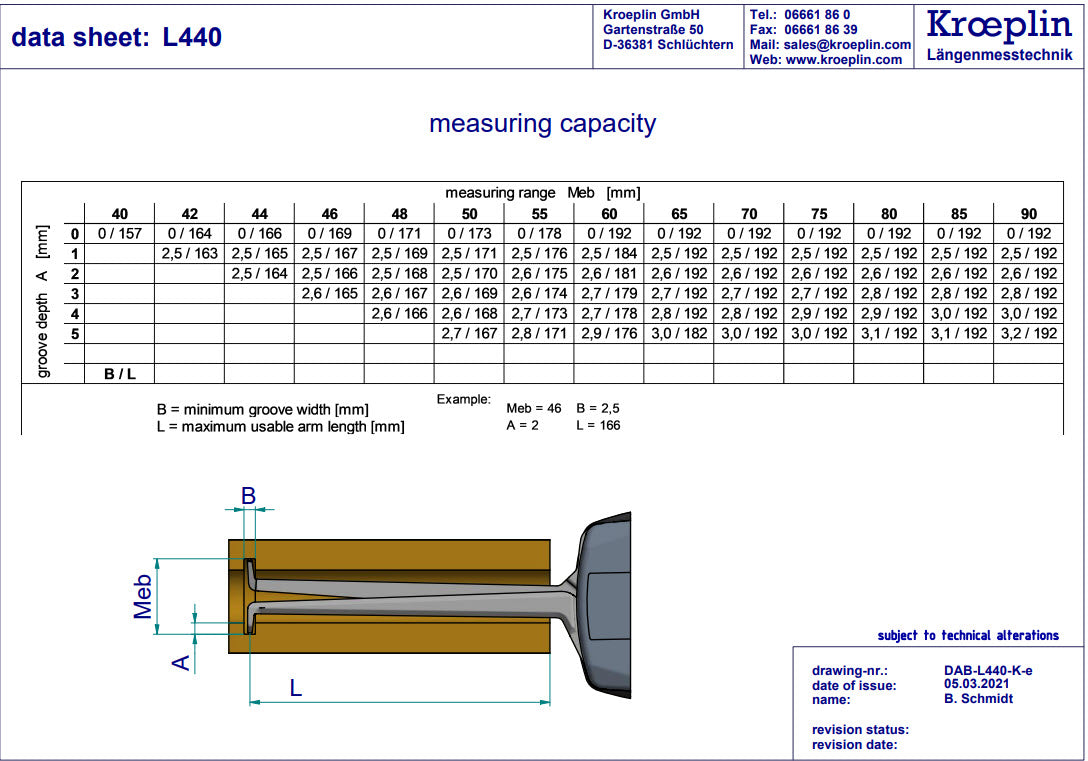Click the Kroeplin Längenmesstechnik logo
This screenshot has width=1088, height=761.
[999, 35]
